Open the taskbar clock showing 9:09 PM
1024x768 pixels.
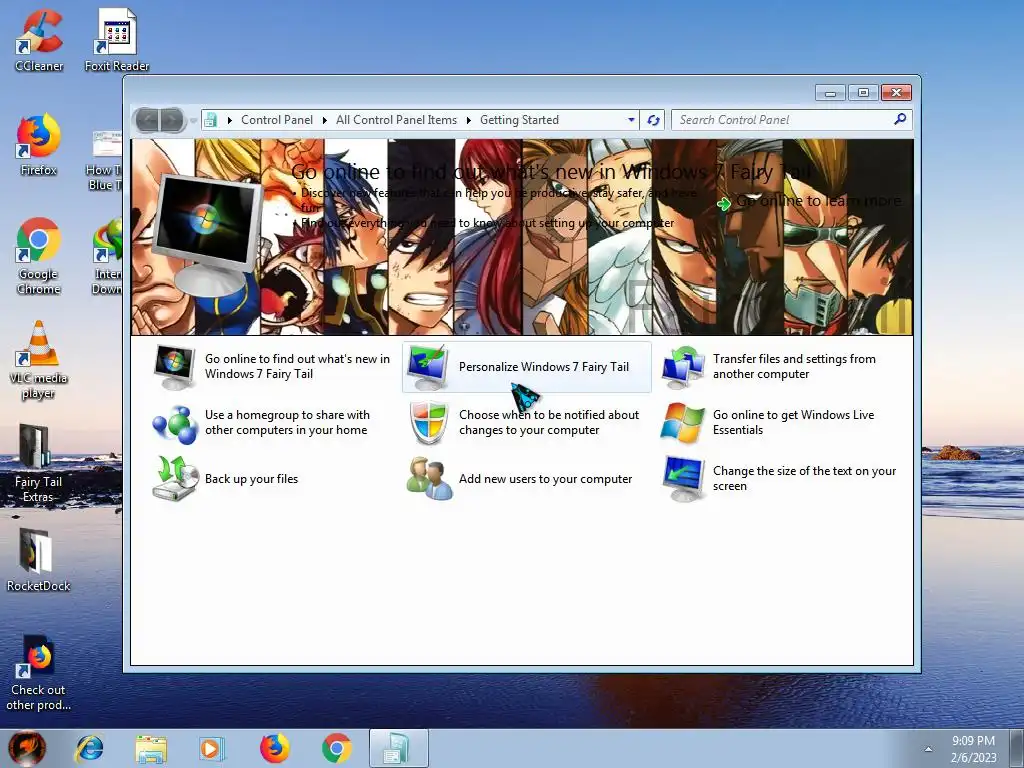[x=973, y=749]
